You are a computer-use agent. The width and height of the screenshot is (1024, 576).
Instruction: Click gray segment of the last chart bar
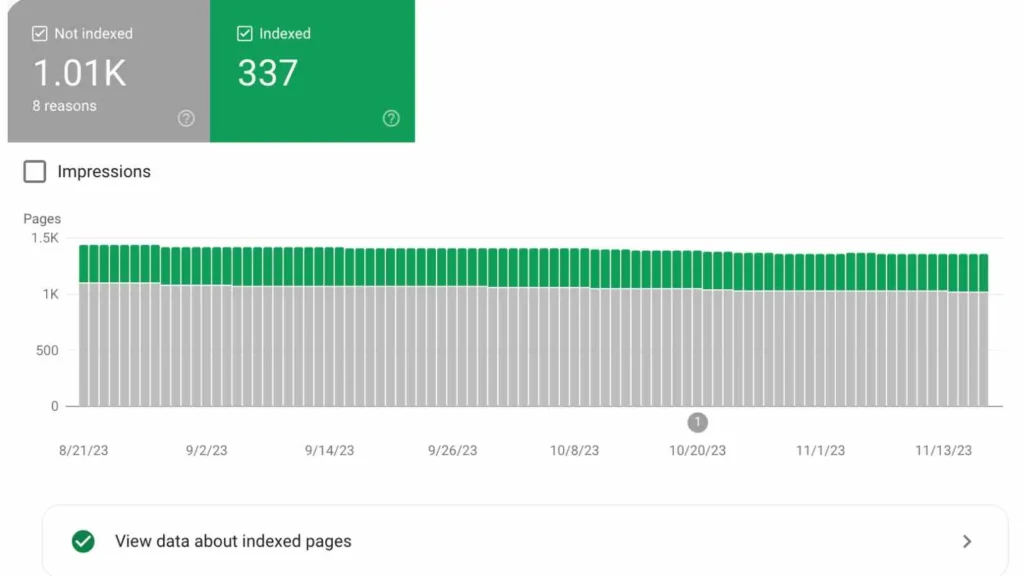click(x=983, y=348)
